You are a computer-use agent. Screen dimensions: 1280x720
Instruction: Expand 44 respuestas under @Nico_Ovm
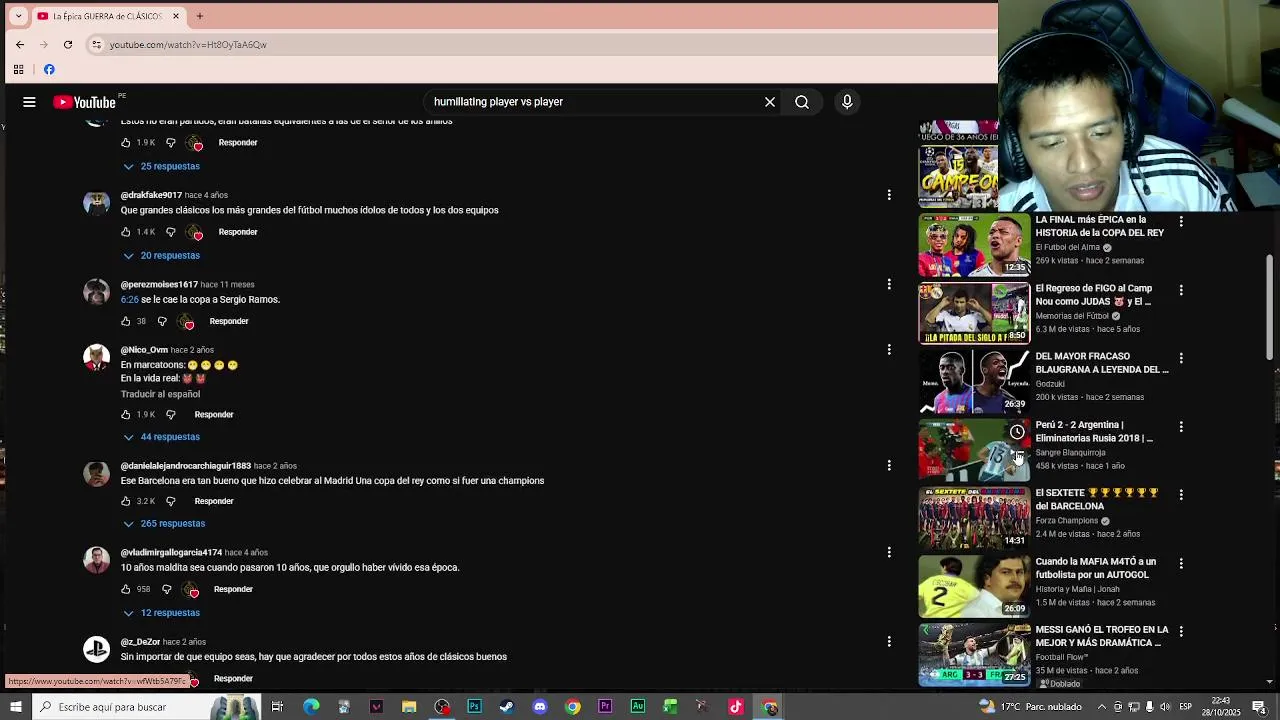(162, 437)
